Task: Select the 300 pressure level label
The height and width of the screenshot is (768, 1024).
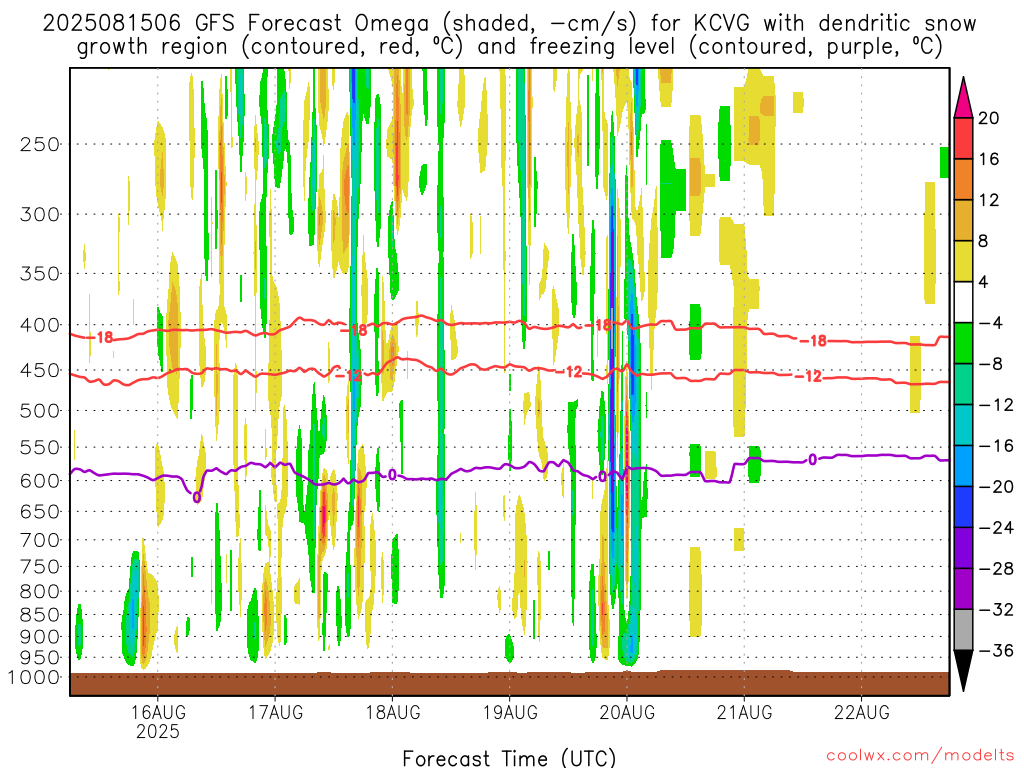Action: (x=40, y=214)
